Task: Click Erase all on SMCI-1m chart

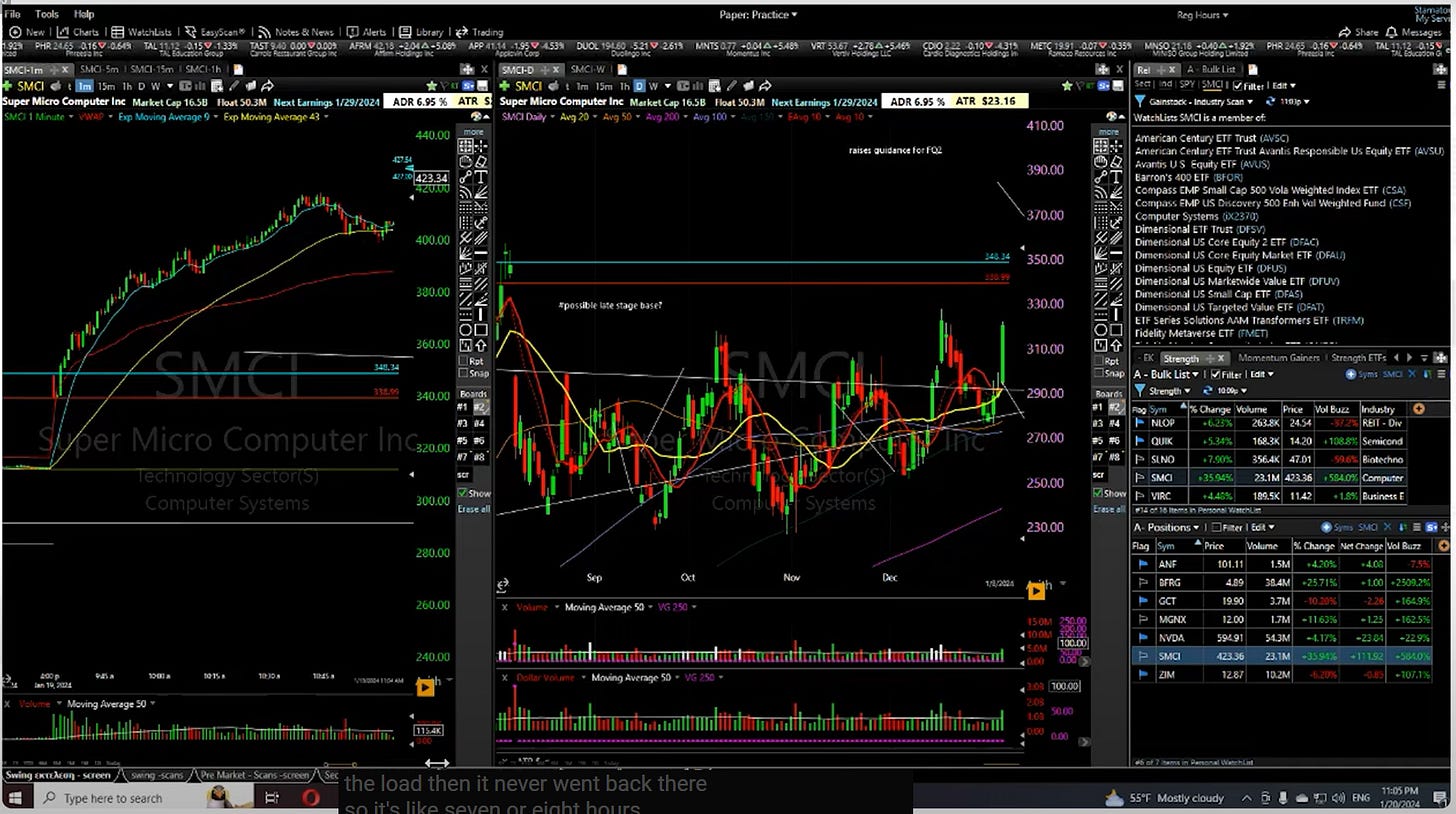Action: pyautogui.click(x=474, y=509)
